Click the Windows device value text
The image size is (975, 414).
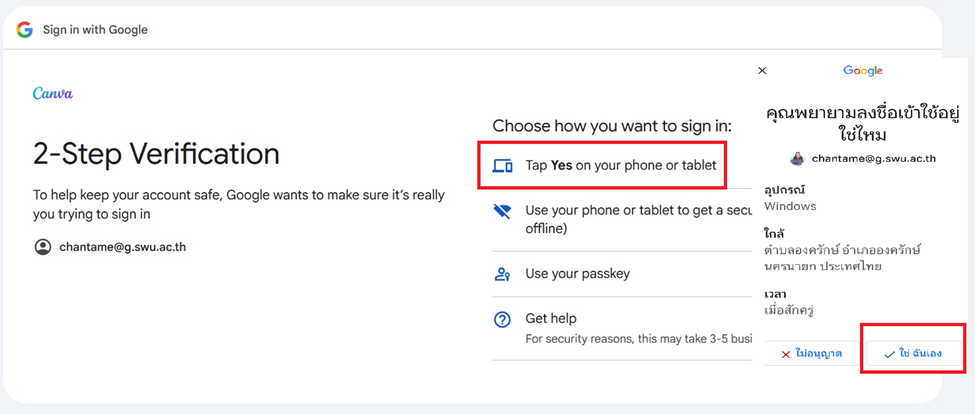tap(790, 206)
